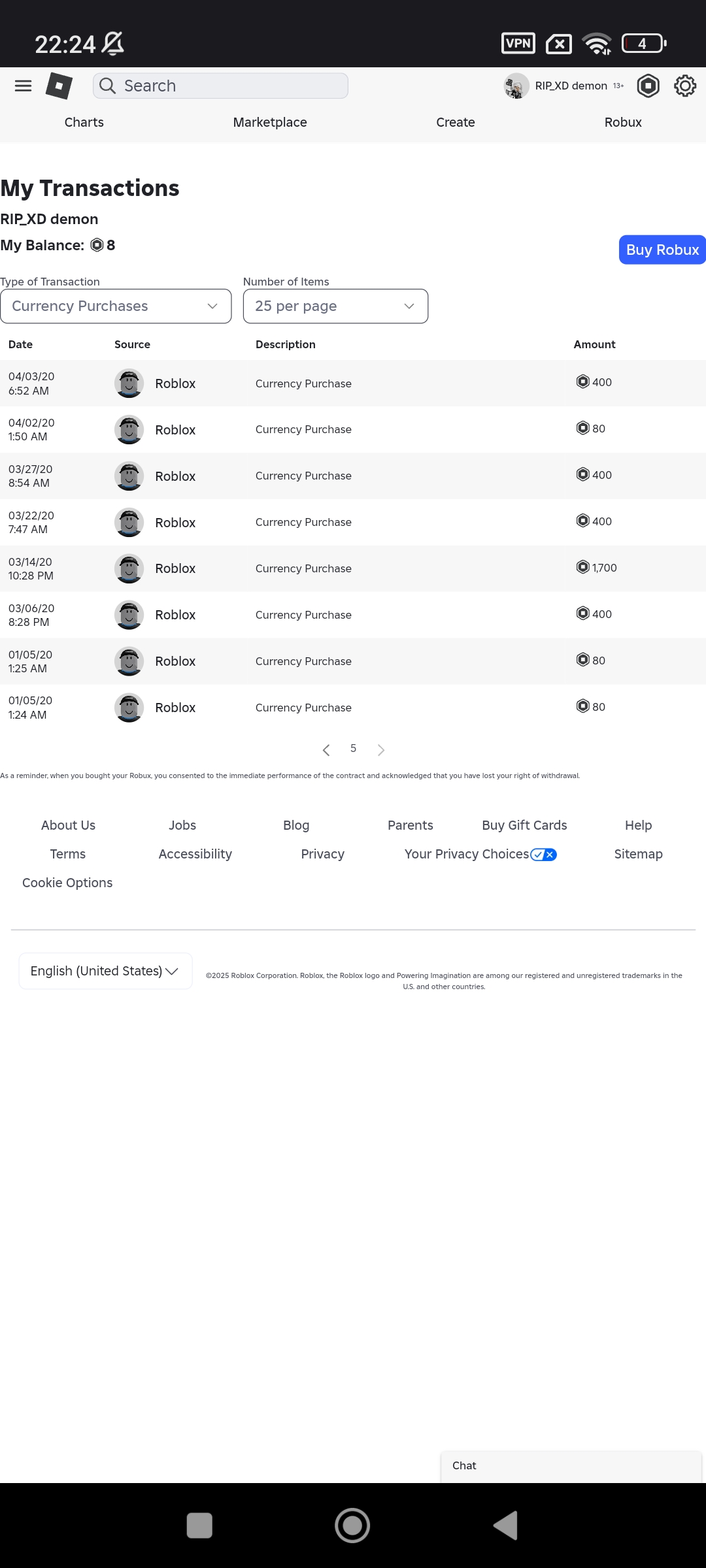Go to the Create tab
The height and width of the screenshot is (1568, 706).
pos(456,122)
